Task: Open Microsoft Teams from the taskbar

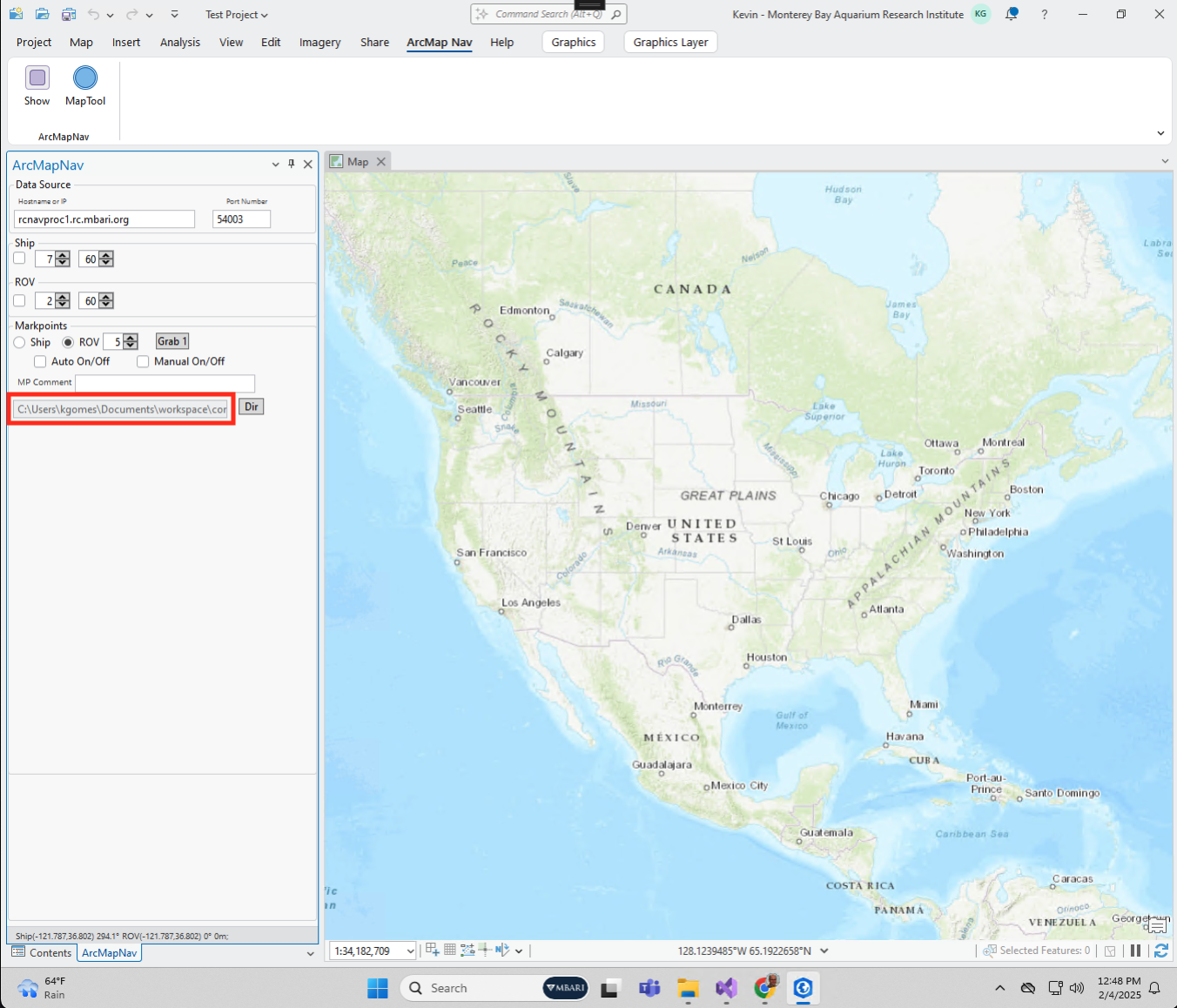Action: pos(649,988)
